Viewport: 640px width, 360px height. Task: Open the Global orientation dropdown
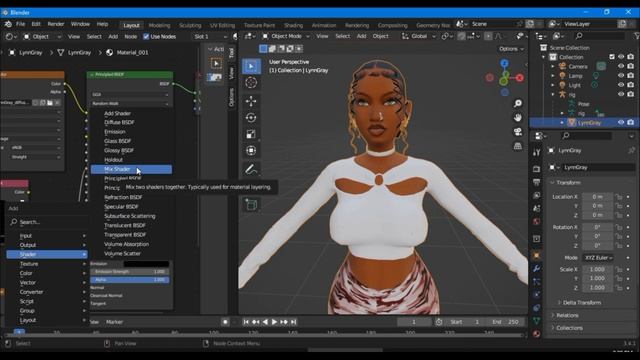point(419,36)
